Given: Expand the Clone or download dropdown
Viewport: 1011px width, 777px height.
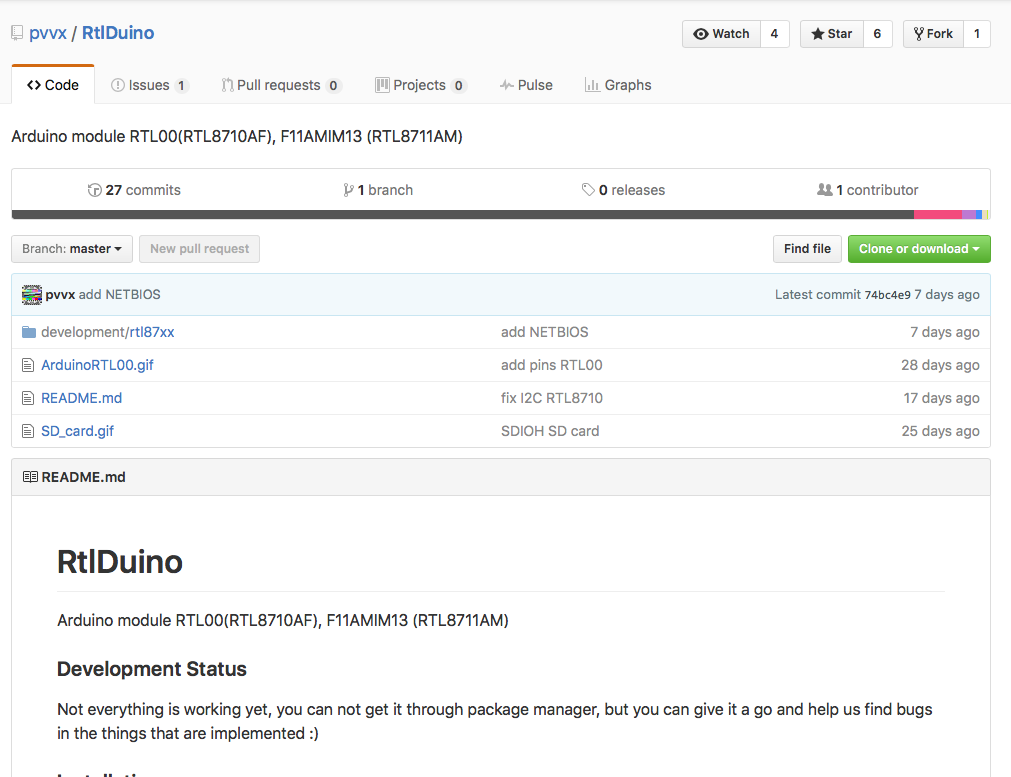Looking at the screenshot, I should coord(919,249).
